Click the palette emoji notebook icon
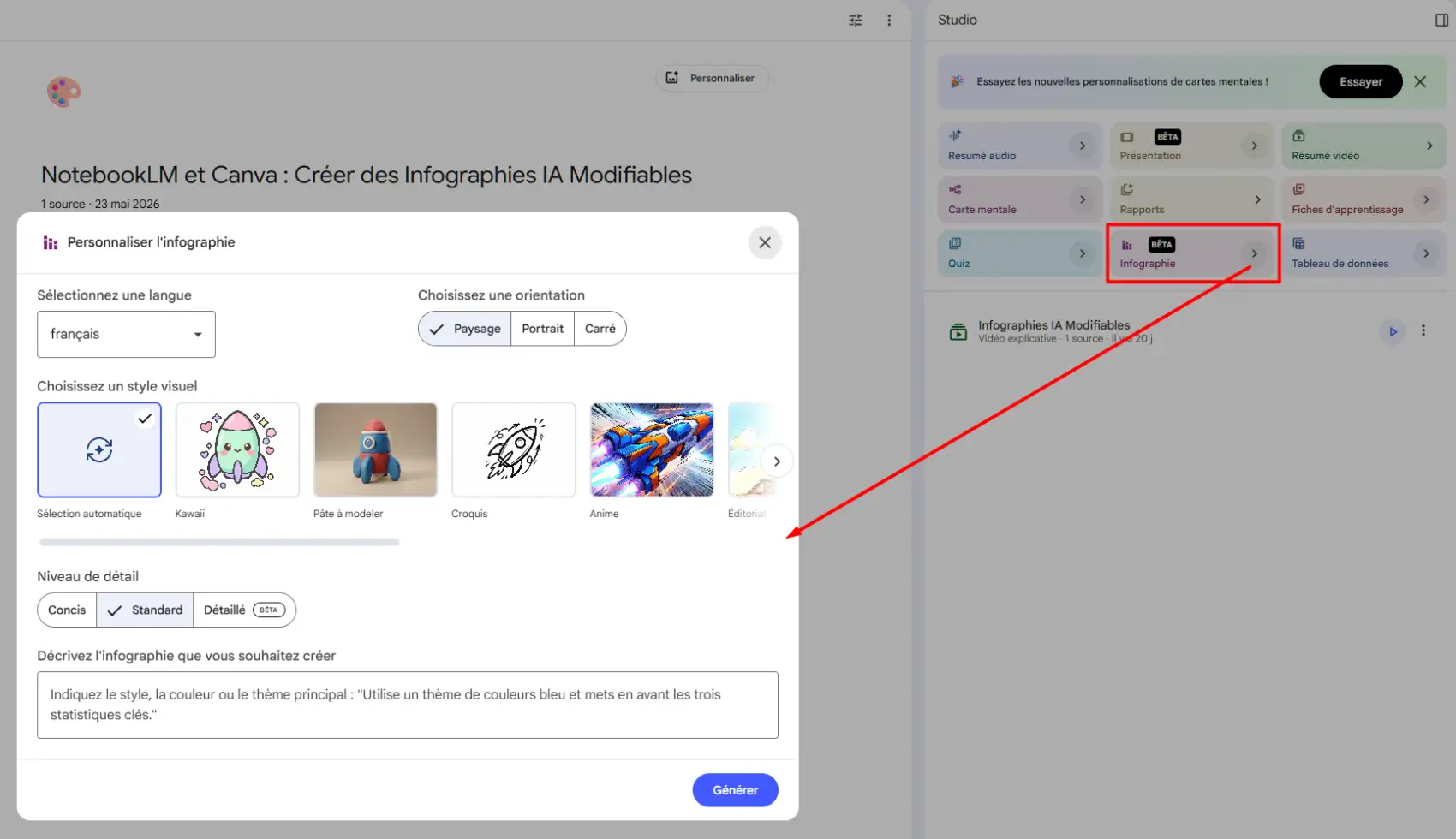Viewport: 1456px width, 839px height. point(64,92)
